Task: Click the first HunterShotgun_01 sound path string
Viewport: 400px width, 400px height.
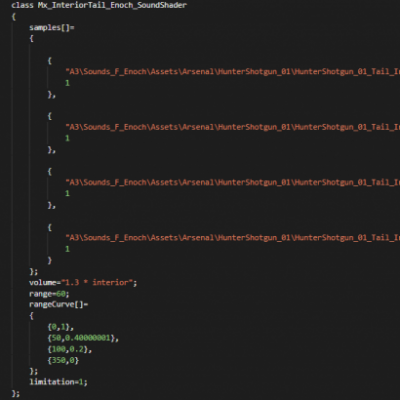Action: [x=233, y=72]
